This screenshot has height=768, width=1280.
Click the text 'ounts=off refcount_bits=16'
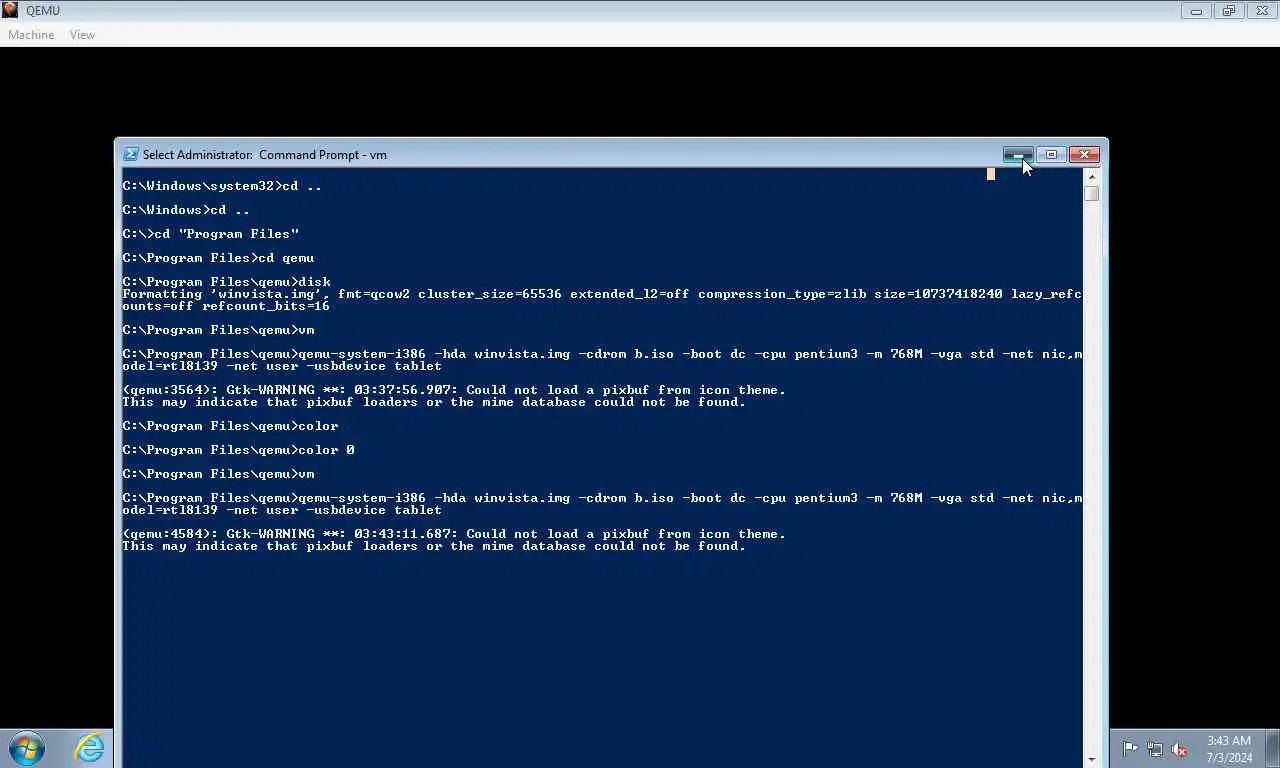[x=226, y=306]
